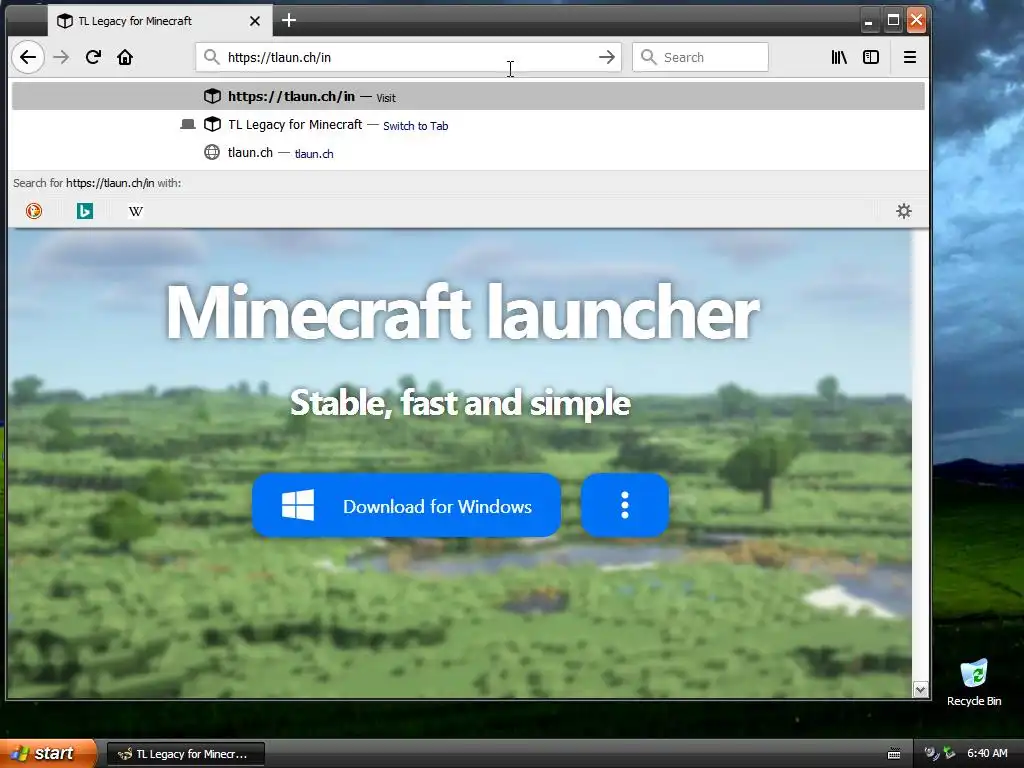Open a new tab with plus button
The height and width of the screenshot is (768, 1024).
coord(289,21)
